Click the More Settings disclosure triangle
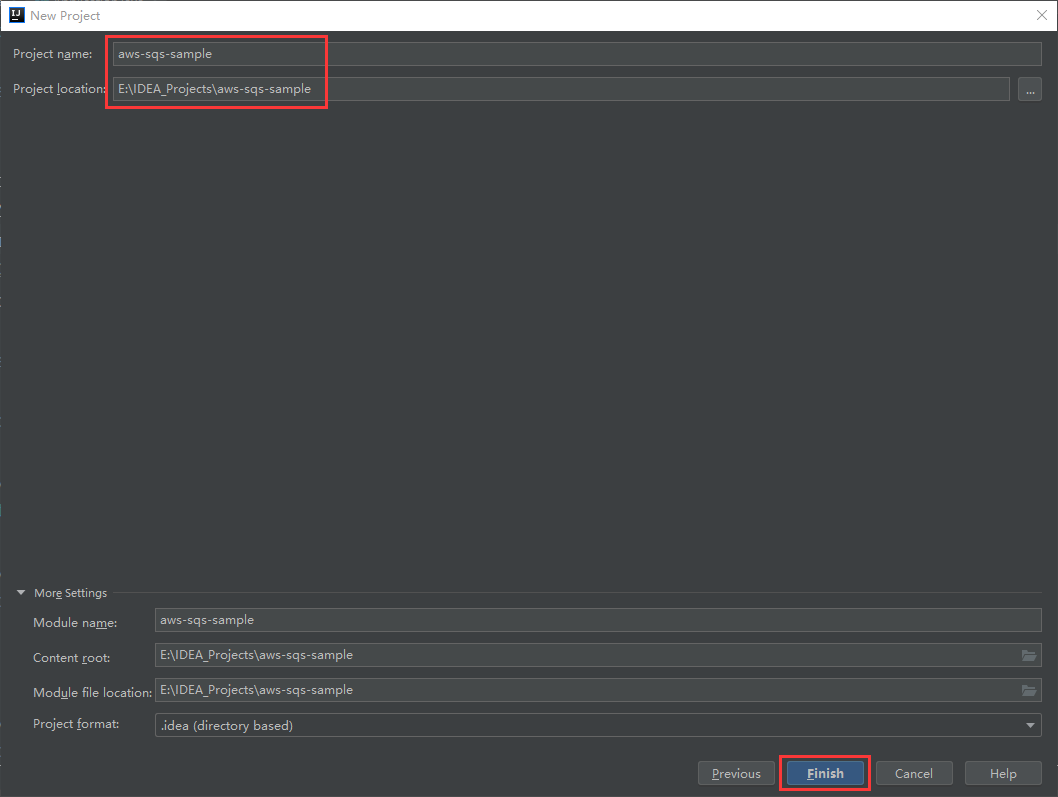This screenshot has height=797, width=1058. coord(21,592)
